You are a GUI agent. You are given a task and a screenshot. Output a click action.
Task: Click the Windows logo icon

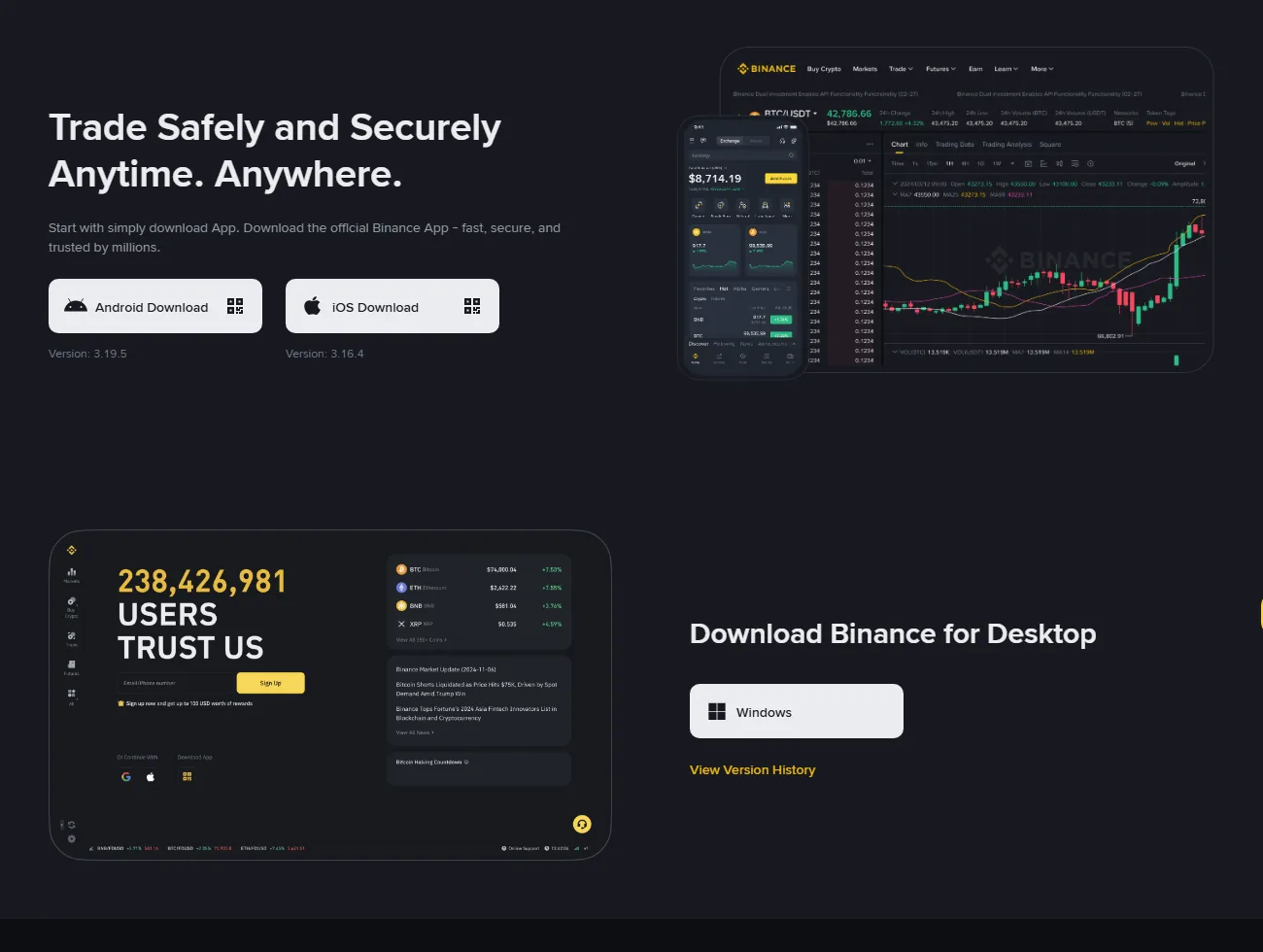[717, 711]
